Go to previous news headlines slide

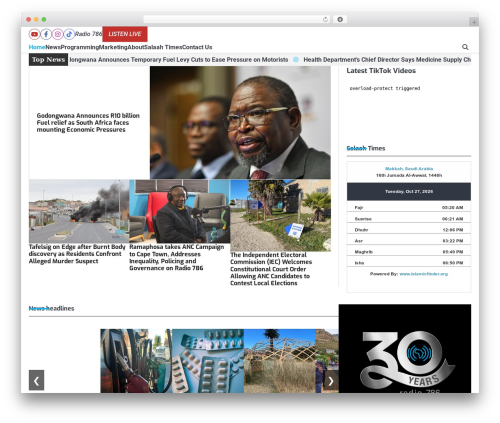click(36, 380)
